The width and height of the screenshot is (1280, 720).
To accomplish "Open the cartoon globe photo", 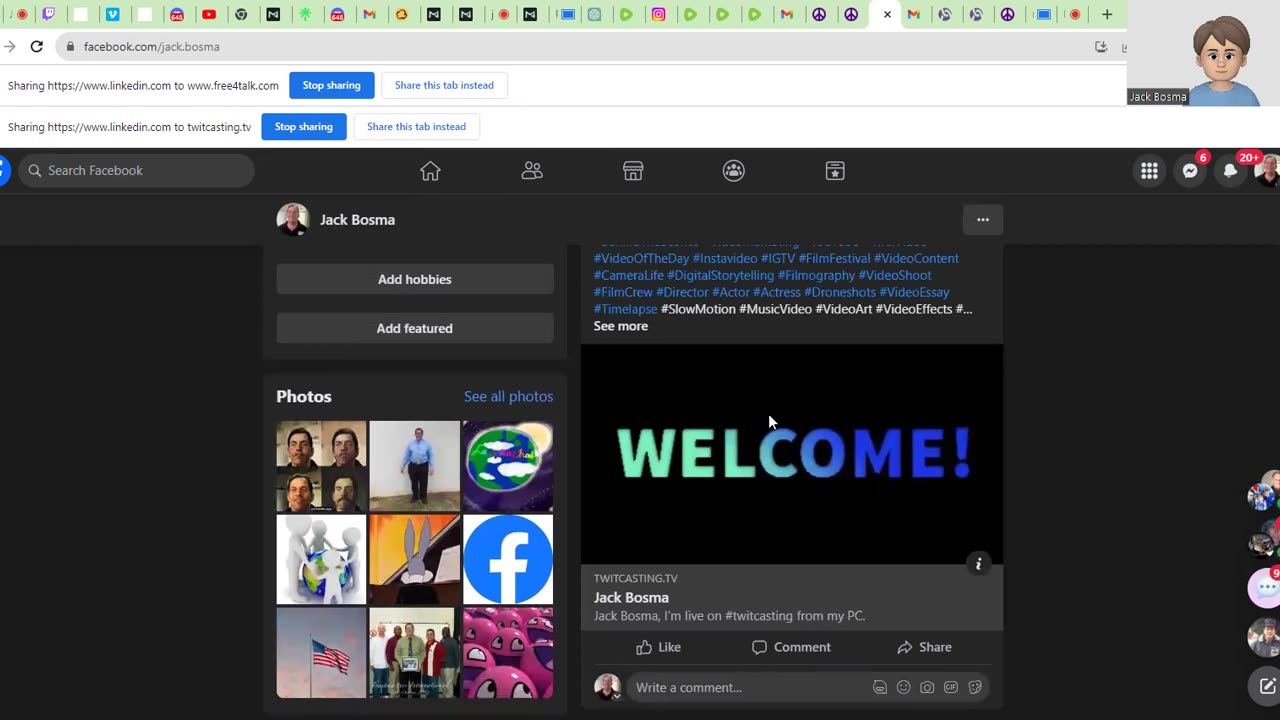I will 508,466.
